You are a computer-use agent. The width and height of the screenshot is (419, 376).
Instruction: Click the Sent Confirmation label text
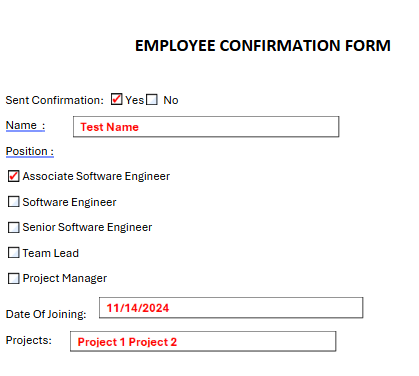coord(55,100)
